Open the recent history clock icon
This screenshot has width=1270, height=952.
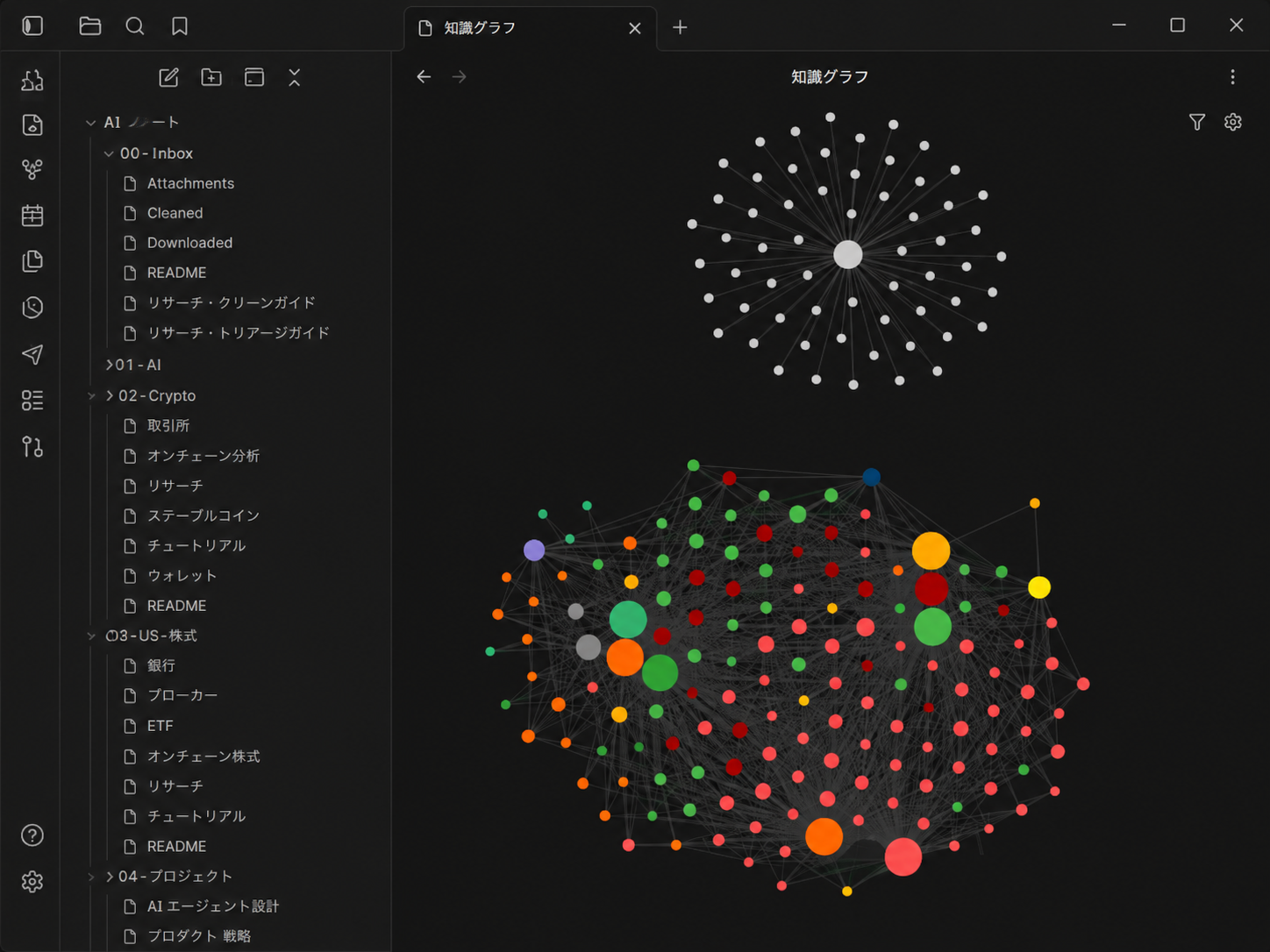click(32, 308)
